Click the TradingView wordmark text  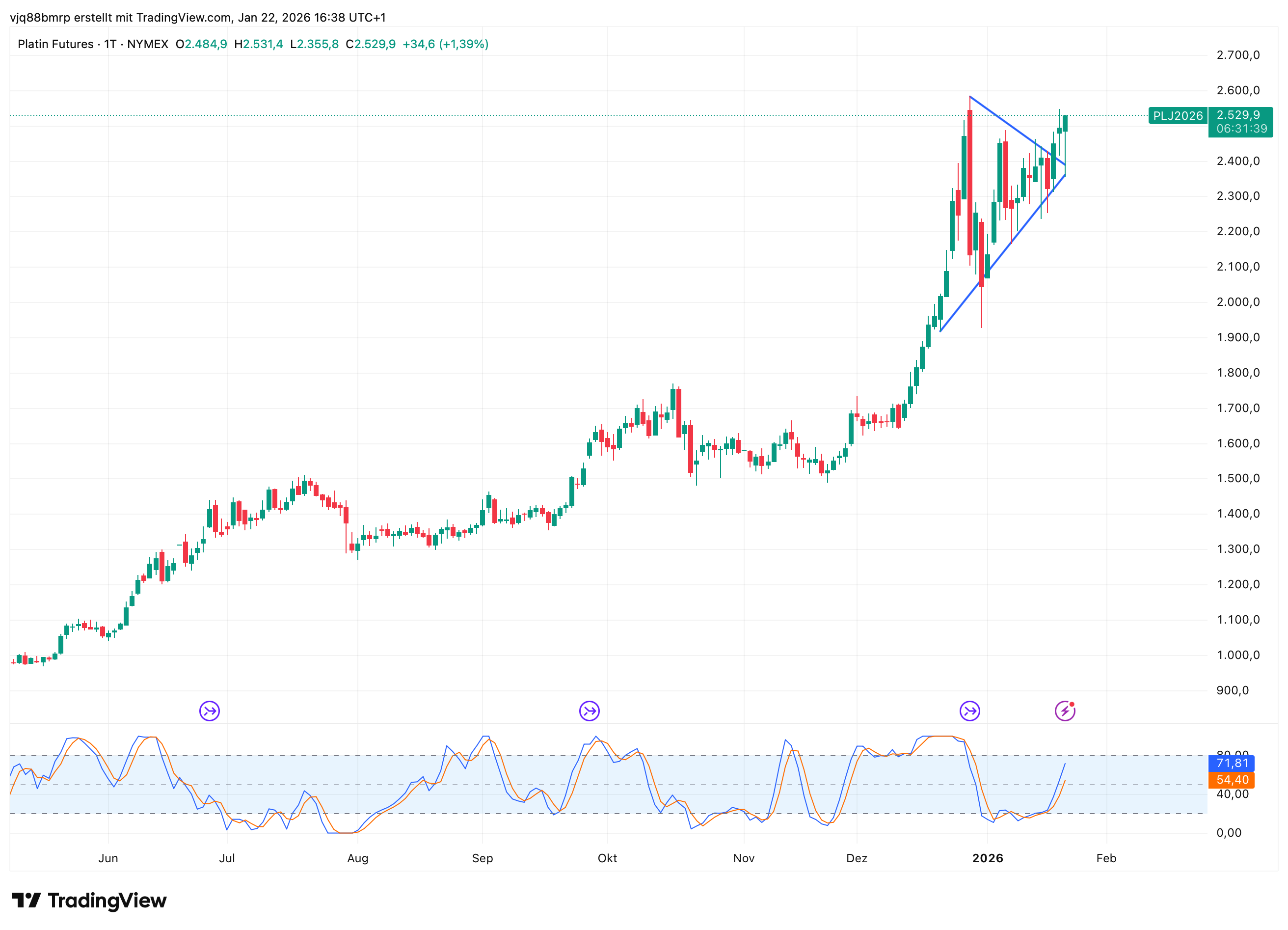point(107,901)
